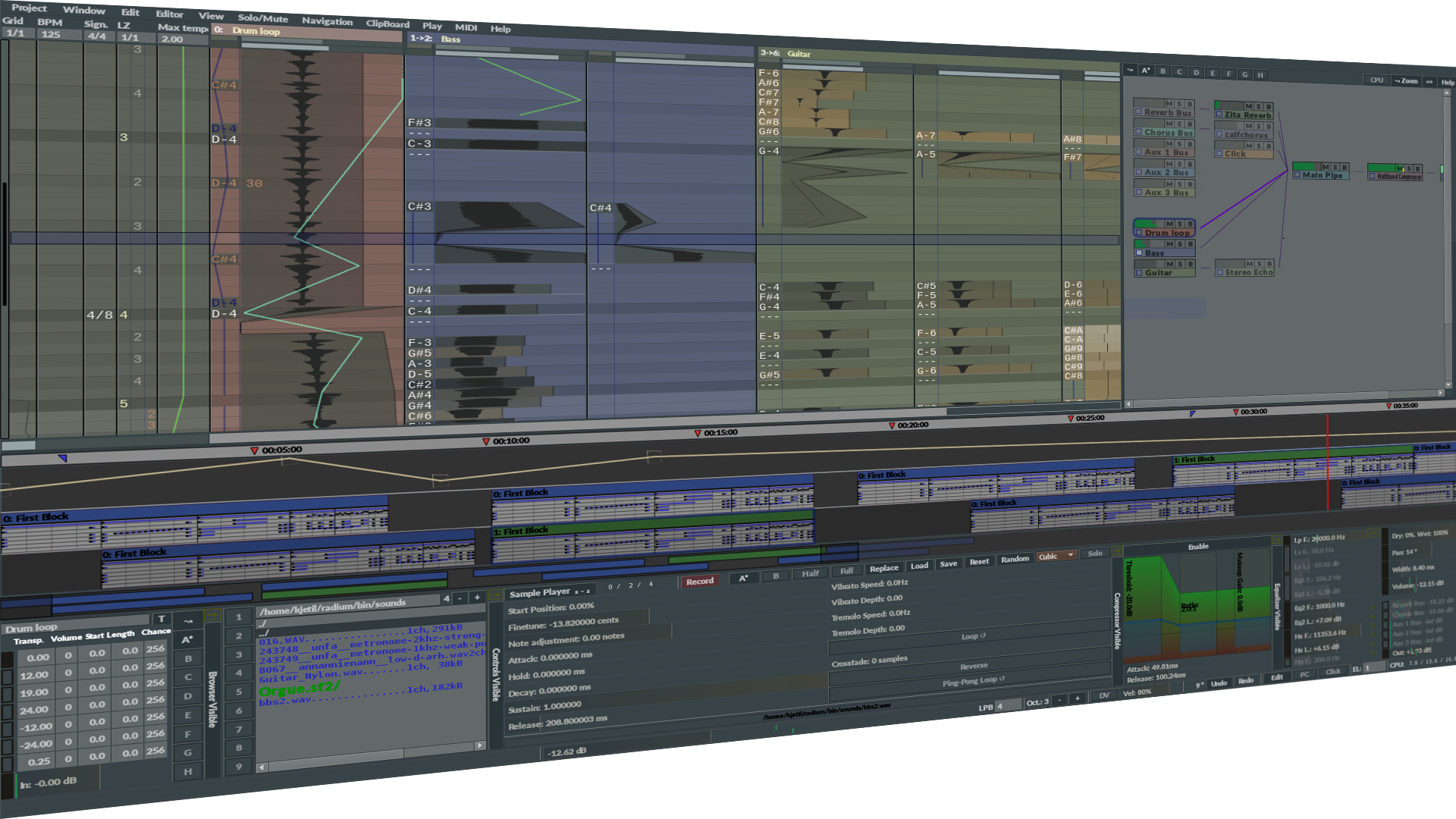
Task: Select Orgue.sf2/ in the sound browser
Action: click(x=300, y=689)
